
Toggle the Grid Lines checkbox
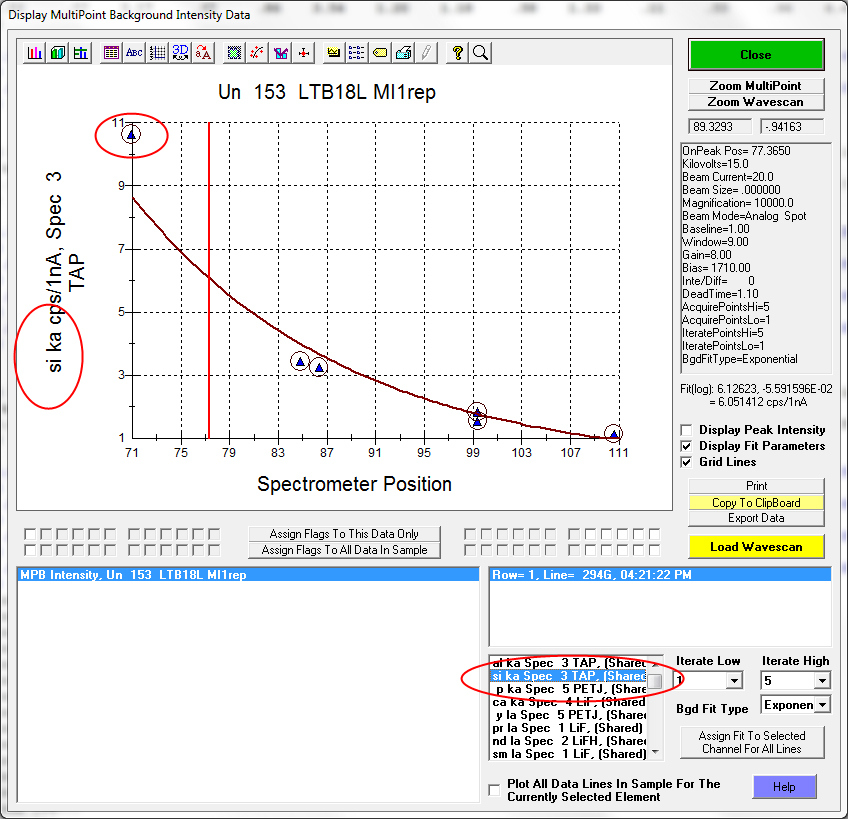[x=687, y=462]
